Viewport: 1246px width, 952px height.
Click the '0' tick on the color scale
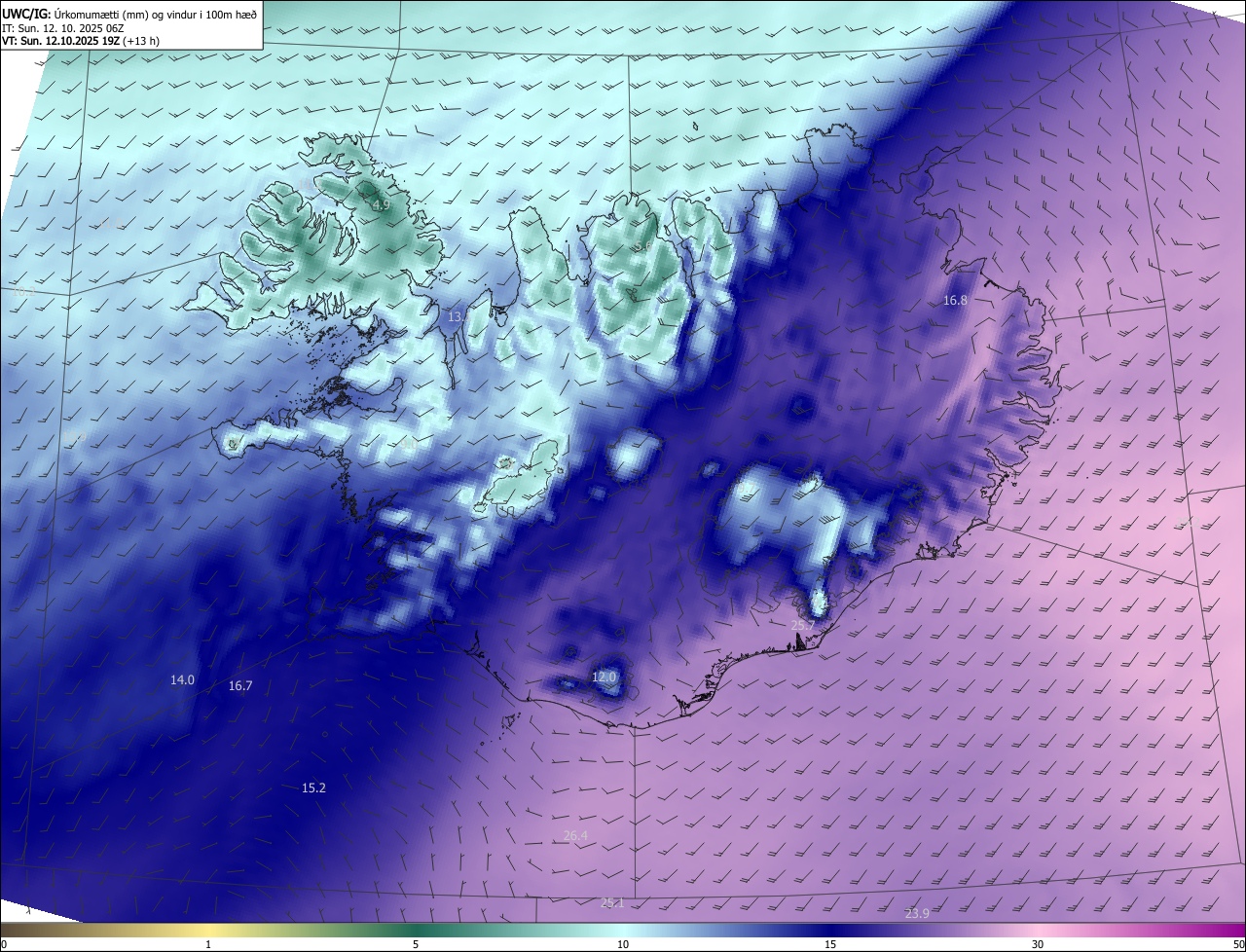[x=4, y=945]
